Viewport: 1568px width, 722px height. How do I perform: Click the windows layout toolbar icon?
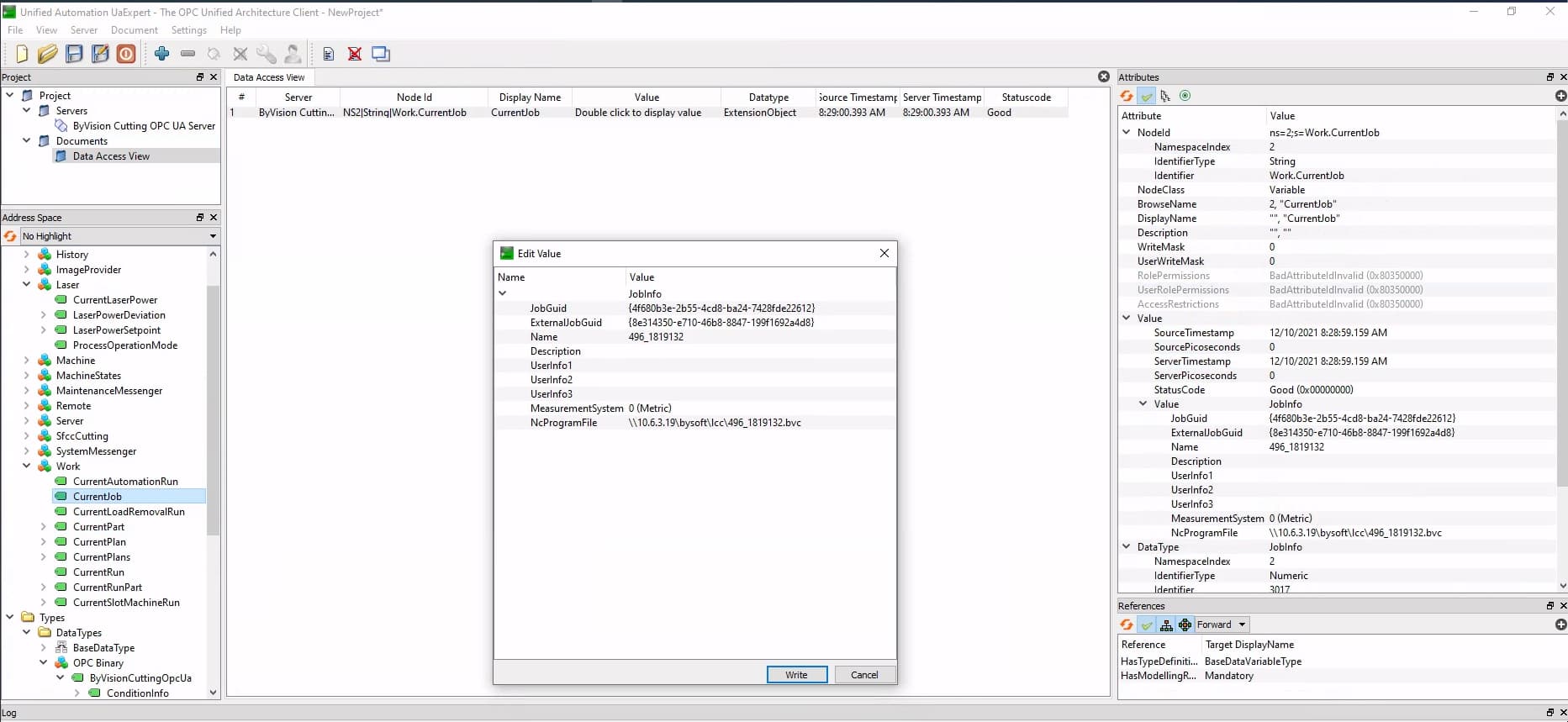tap(381, 54)
